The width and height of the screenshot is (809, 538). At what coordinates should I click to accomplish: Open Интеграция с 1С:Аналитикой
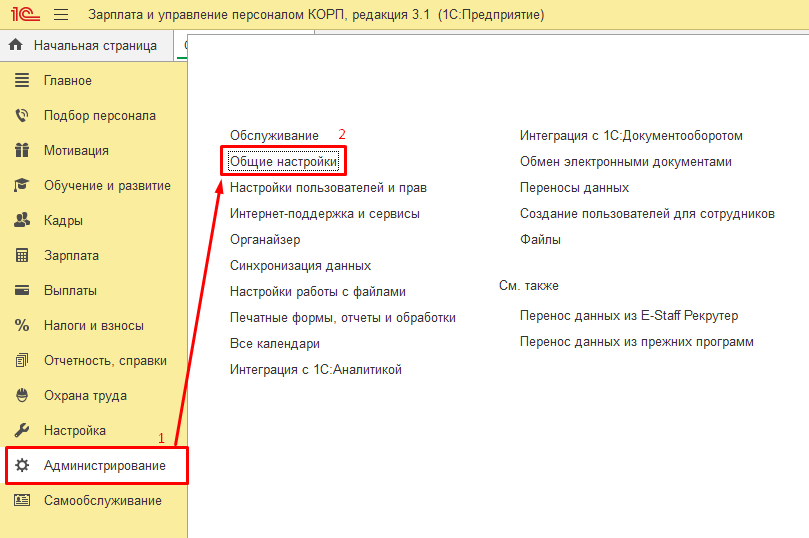pos(316,369)
